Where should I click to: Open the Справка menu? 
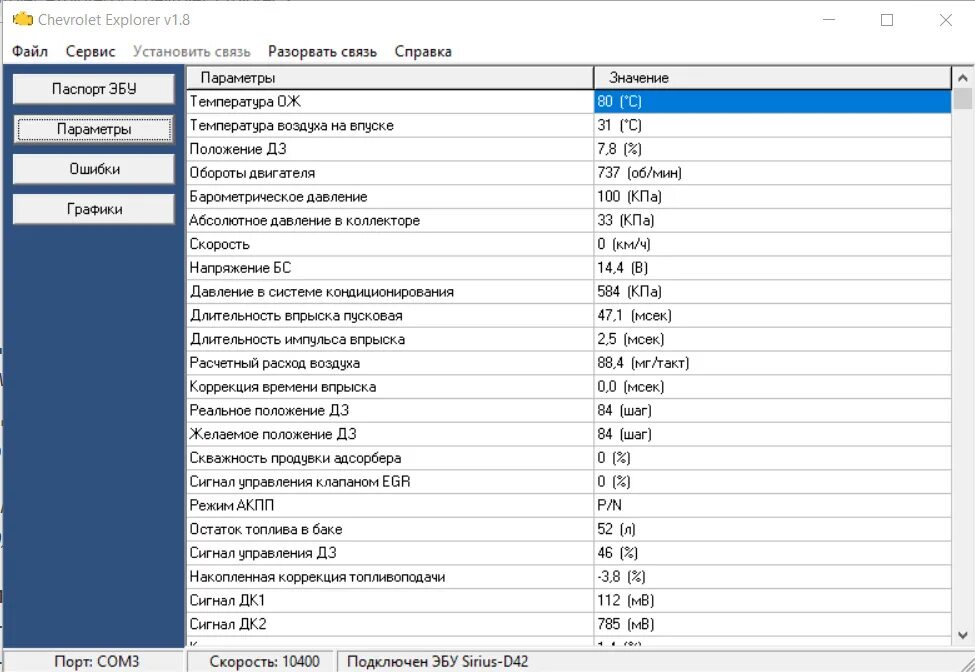[x=423, y=52]
